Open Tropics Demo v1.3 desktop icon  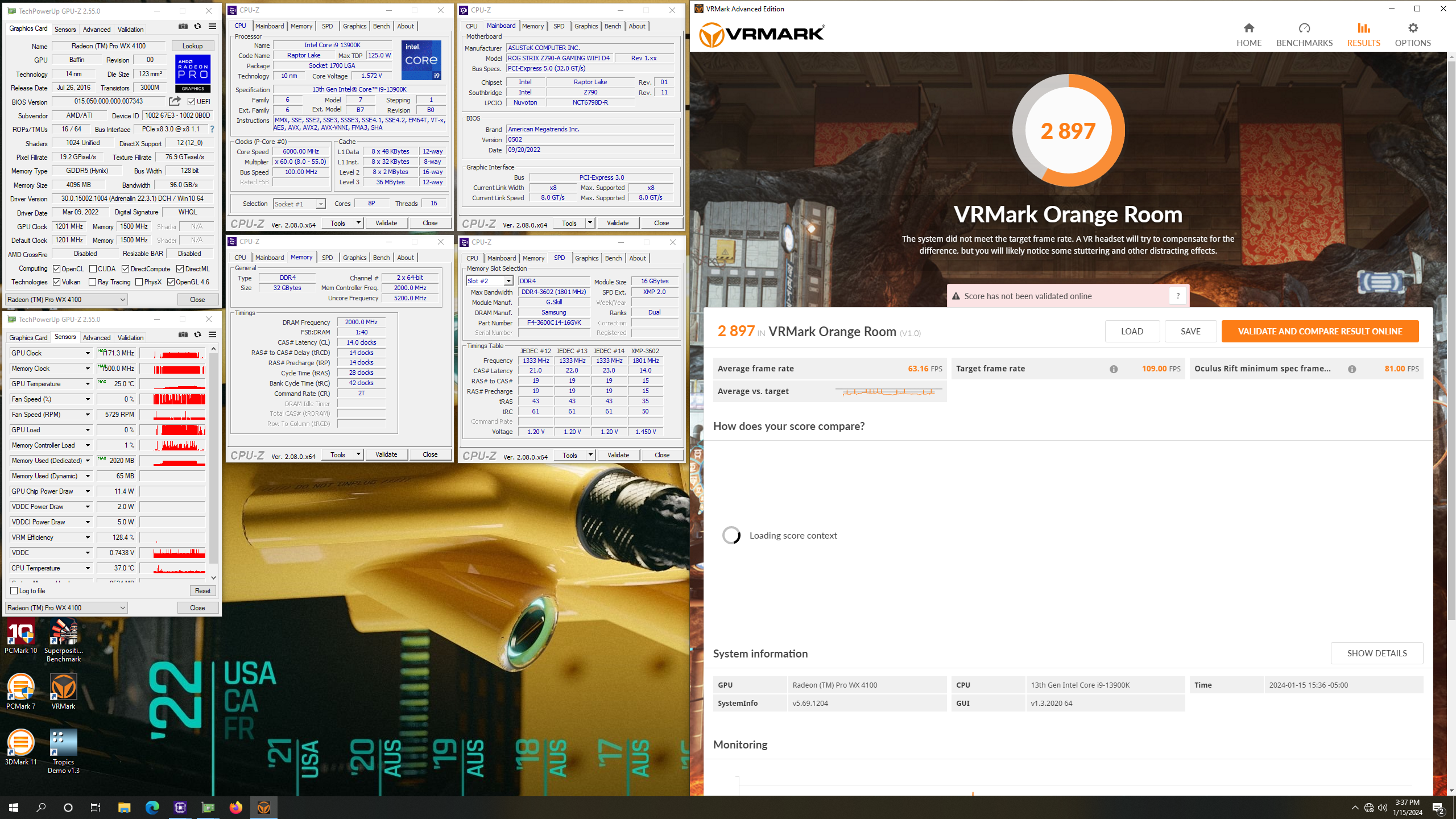point(64,751)
